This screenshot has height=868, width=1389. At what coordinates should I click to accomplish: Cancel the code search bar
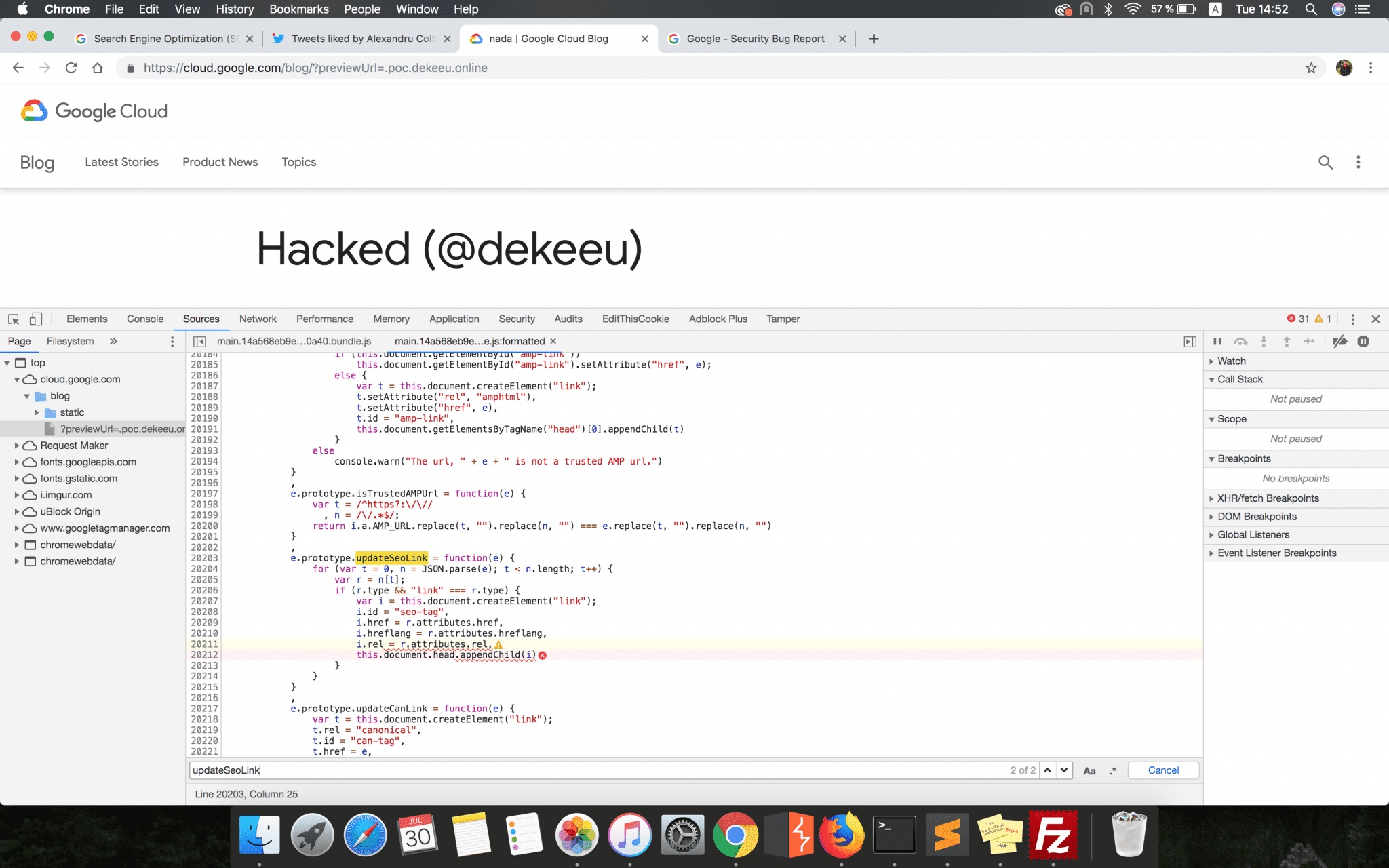tap(1163, 770)
